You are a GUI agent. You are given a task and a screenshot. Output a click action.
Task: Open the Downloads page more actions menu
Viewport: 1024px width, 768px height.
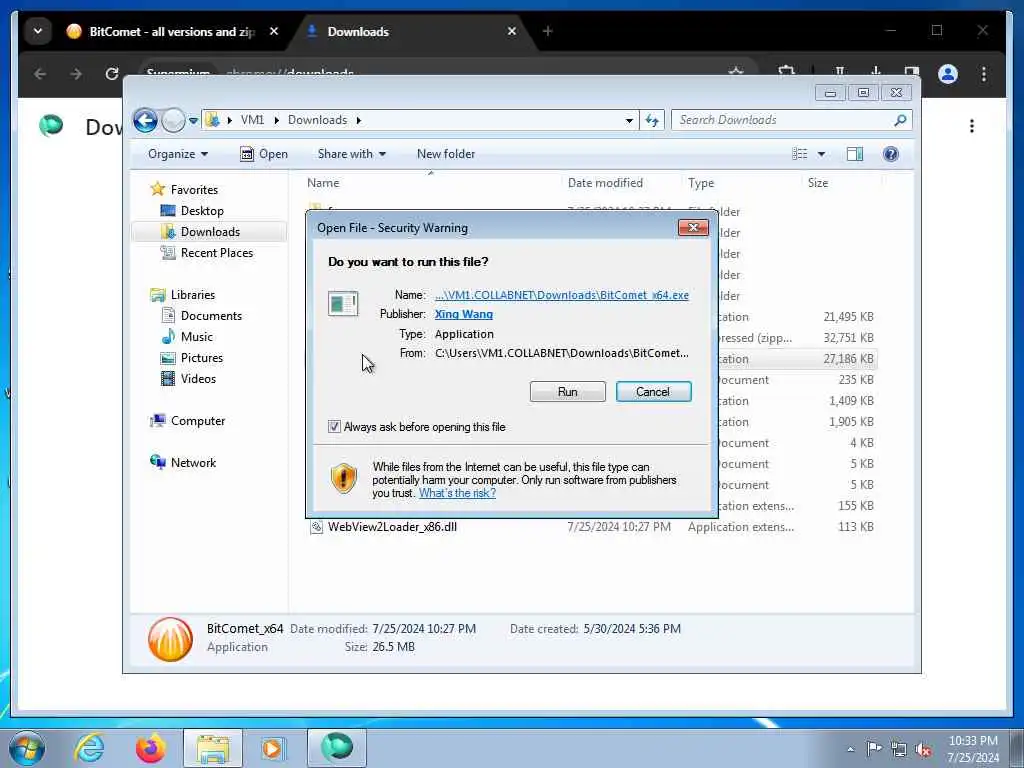click(972, 126)
